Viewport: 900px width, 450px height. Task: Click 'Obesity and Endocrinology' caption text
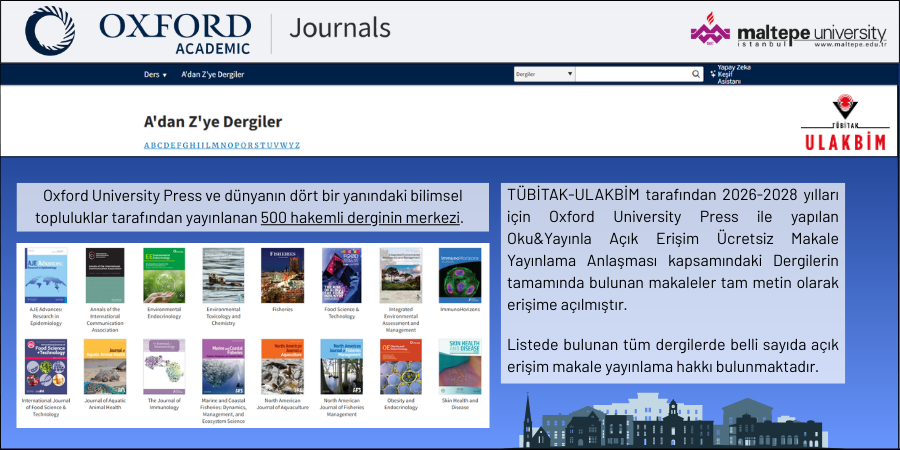click(401, 404)
